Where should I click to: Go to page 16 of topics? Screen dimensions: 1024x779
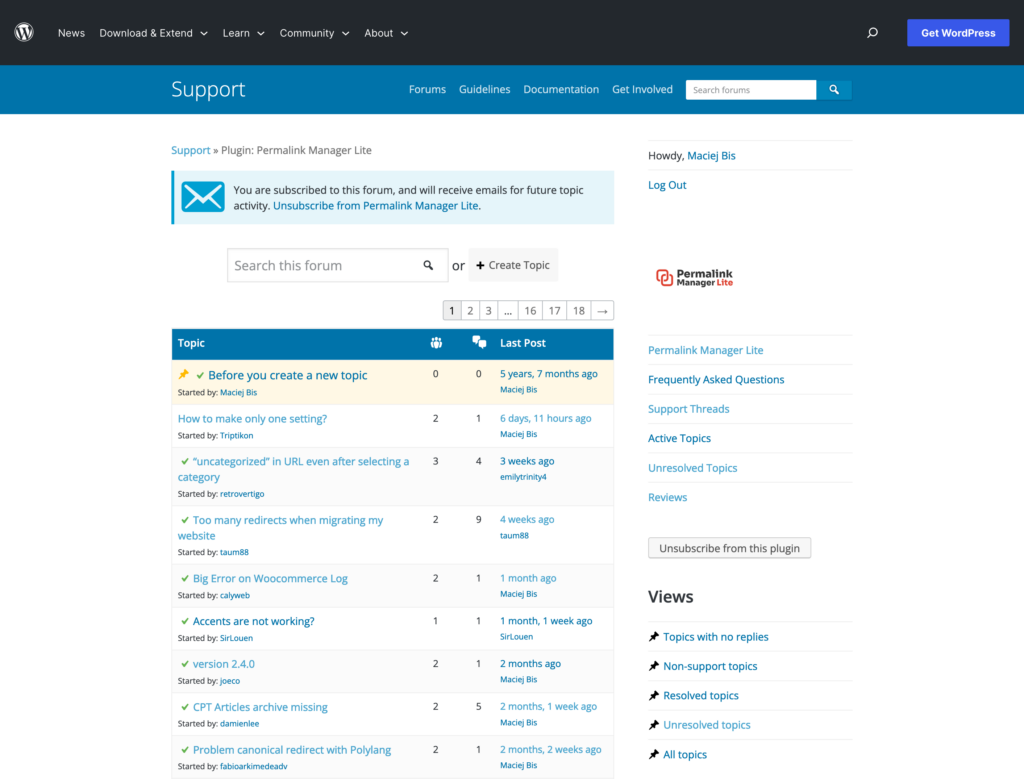(x=530, y=311)
